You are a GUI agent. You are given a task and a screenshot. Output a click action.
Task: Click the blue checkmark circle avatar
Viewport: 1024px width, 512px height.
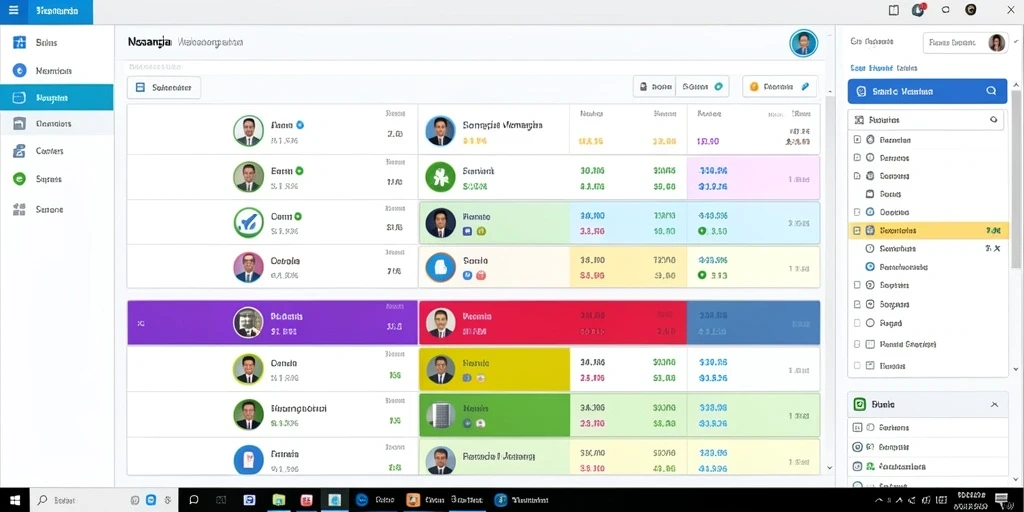coord(248,222)
